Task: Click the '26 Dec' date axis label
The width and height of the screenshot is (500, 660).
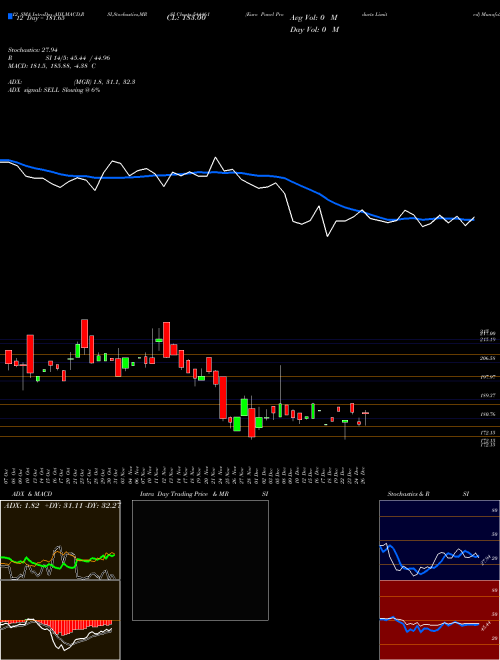Action: click(x=362, y=474)
